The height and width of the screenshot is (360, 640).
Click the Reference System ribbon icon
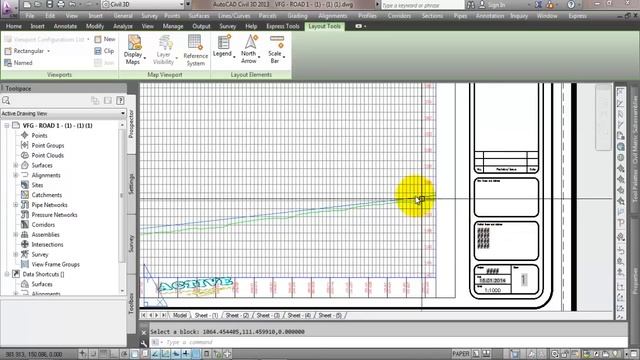click(195, 43)
